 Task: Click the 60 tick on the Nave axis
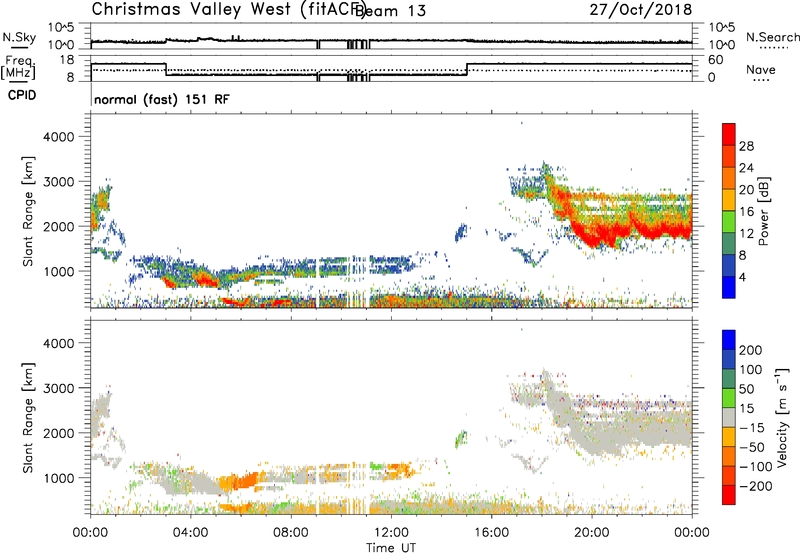[x=716, y=60]
